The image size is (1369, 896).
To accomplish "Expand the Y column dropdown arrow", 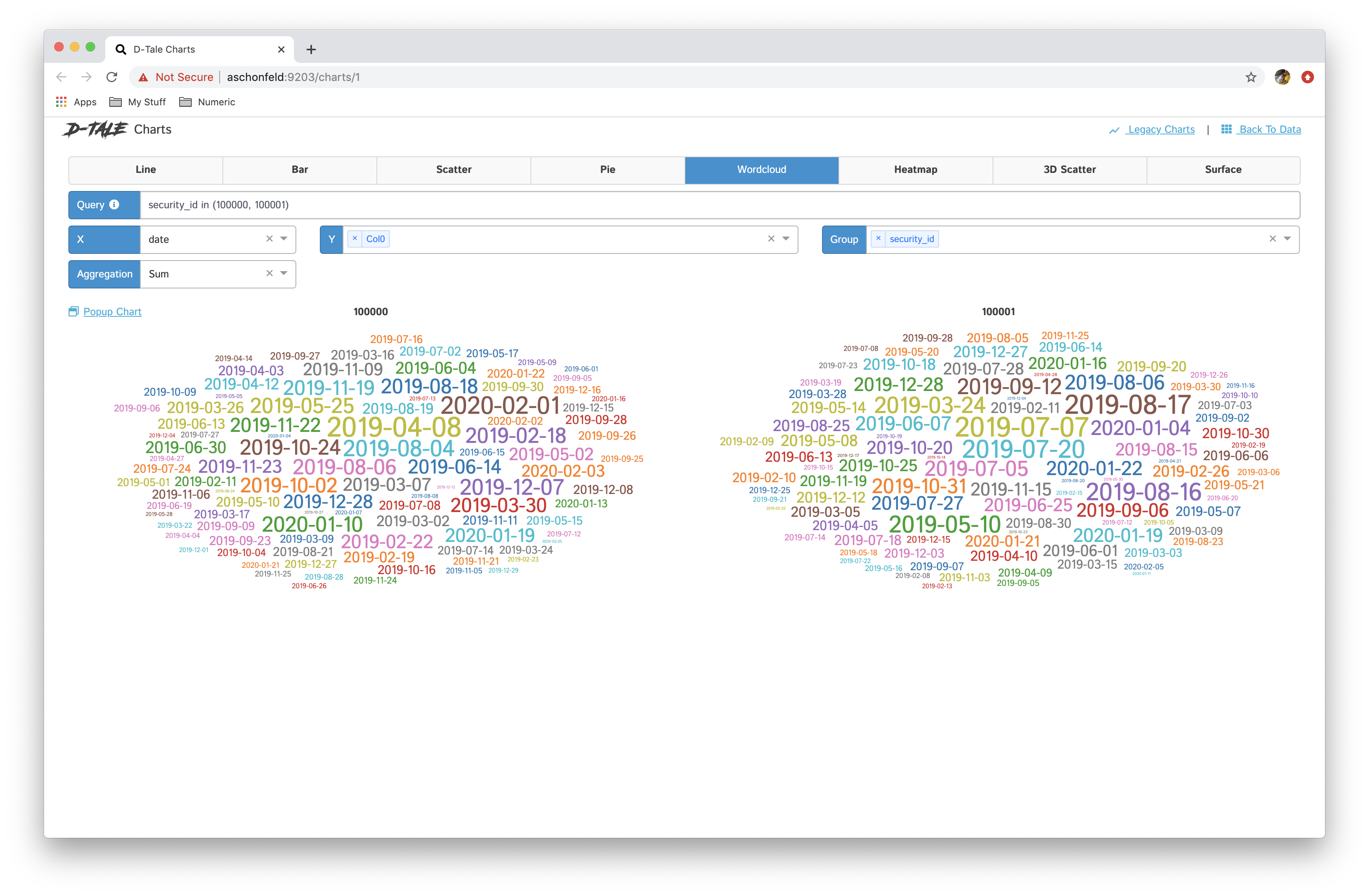I will click(786, 239).
